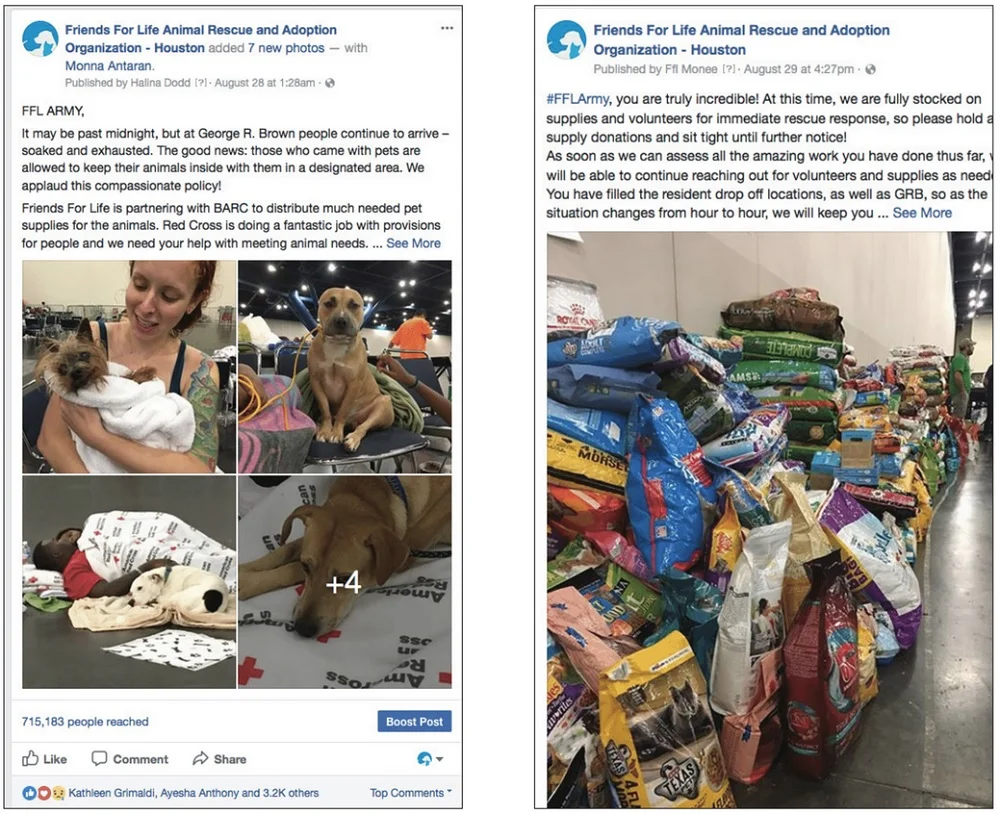Expand right post text with See More
The height and width of the screenshot is (815, 1000).
(922, 213)
